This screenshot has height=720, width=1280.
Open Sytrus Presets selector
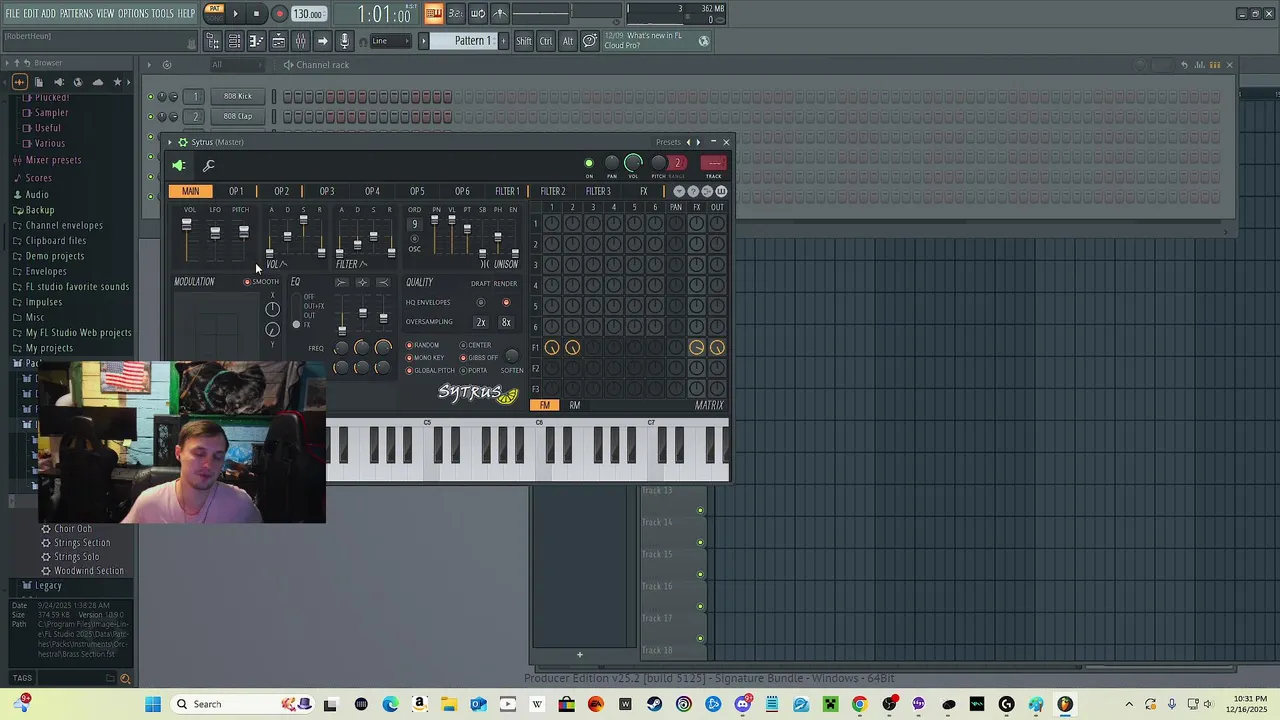coord(668,142)
